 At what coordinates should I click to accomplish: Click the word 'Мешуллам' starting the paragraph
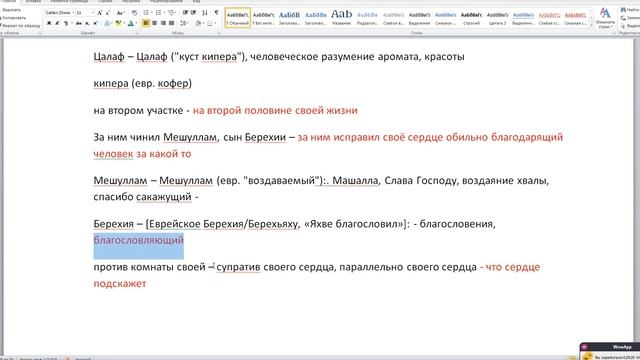[x=120, y=180]
